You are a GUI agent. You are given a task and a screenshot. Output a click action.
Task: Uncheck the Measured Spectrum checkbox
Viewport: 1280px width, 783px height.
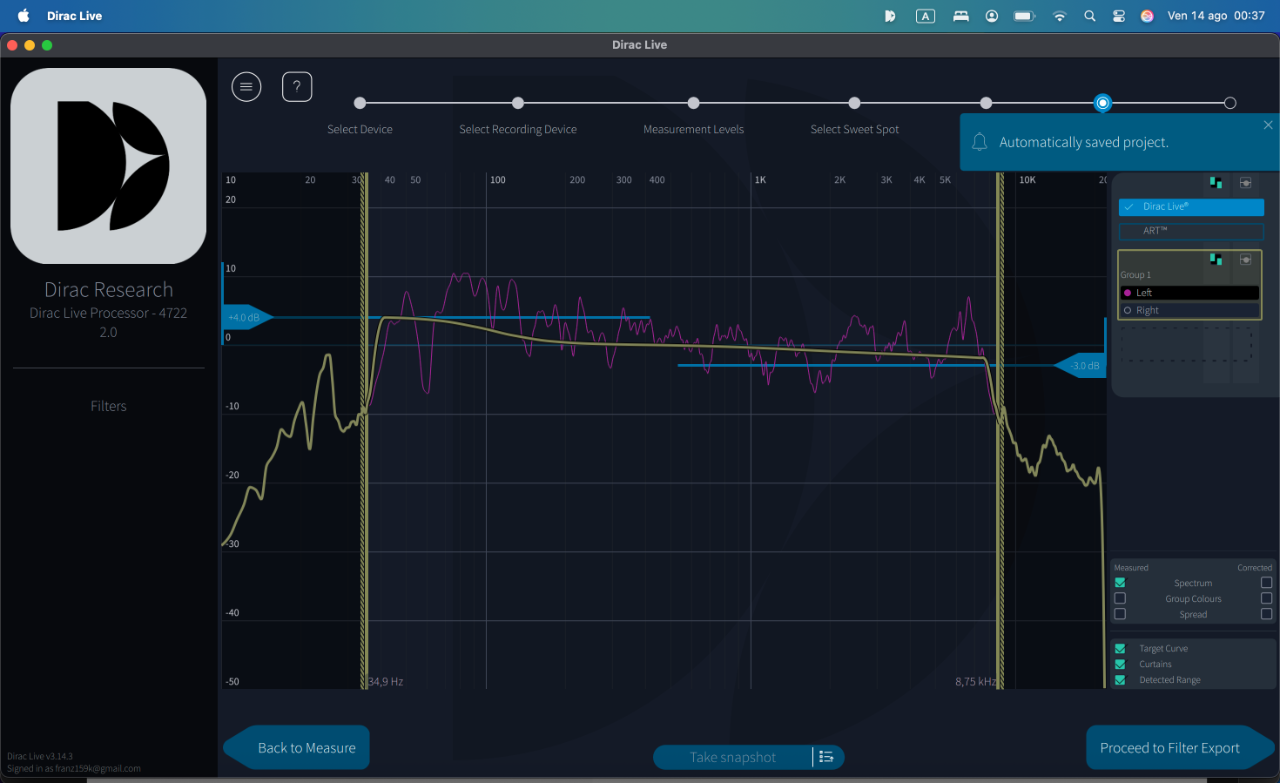1120,583
